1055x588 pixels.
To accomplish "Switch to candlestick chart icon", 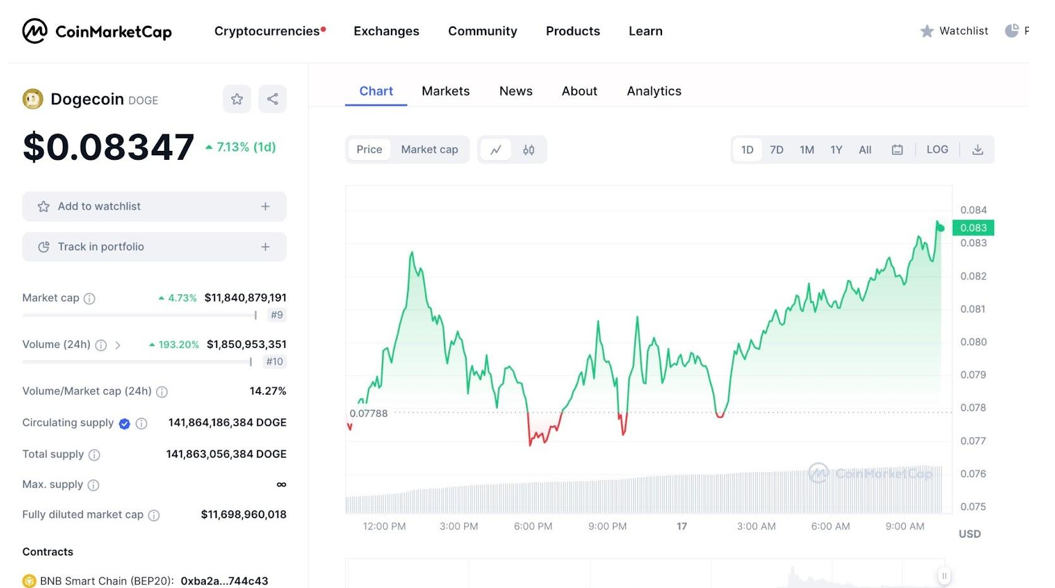I will click(529, 149).
